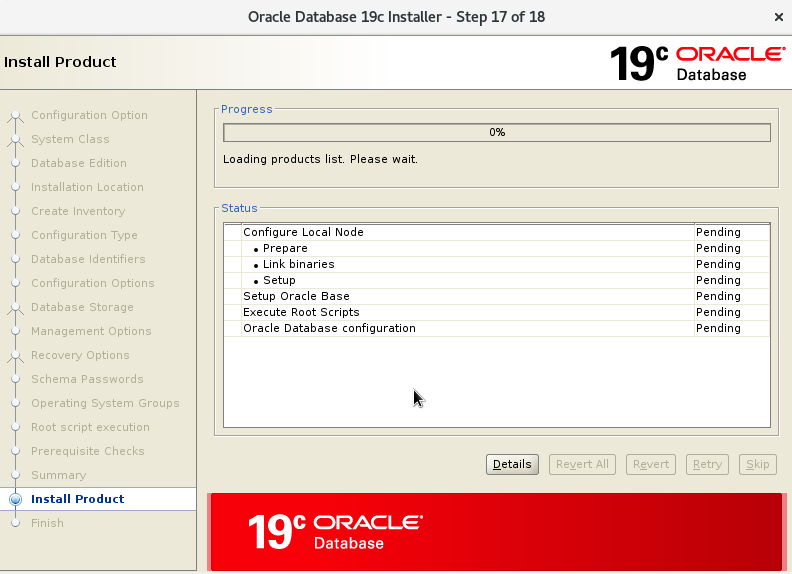
Task: Select the Install Product step
Action: [x=78, y=499]
